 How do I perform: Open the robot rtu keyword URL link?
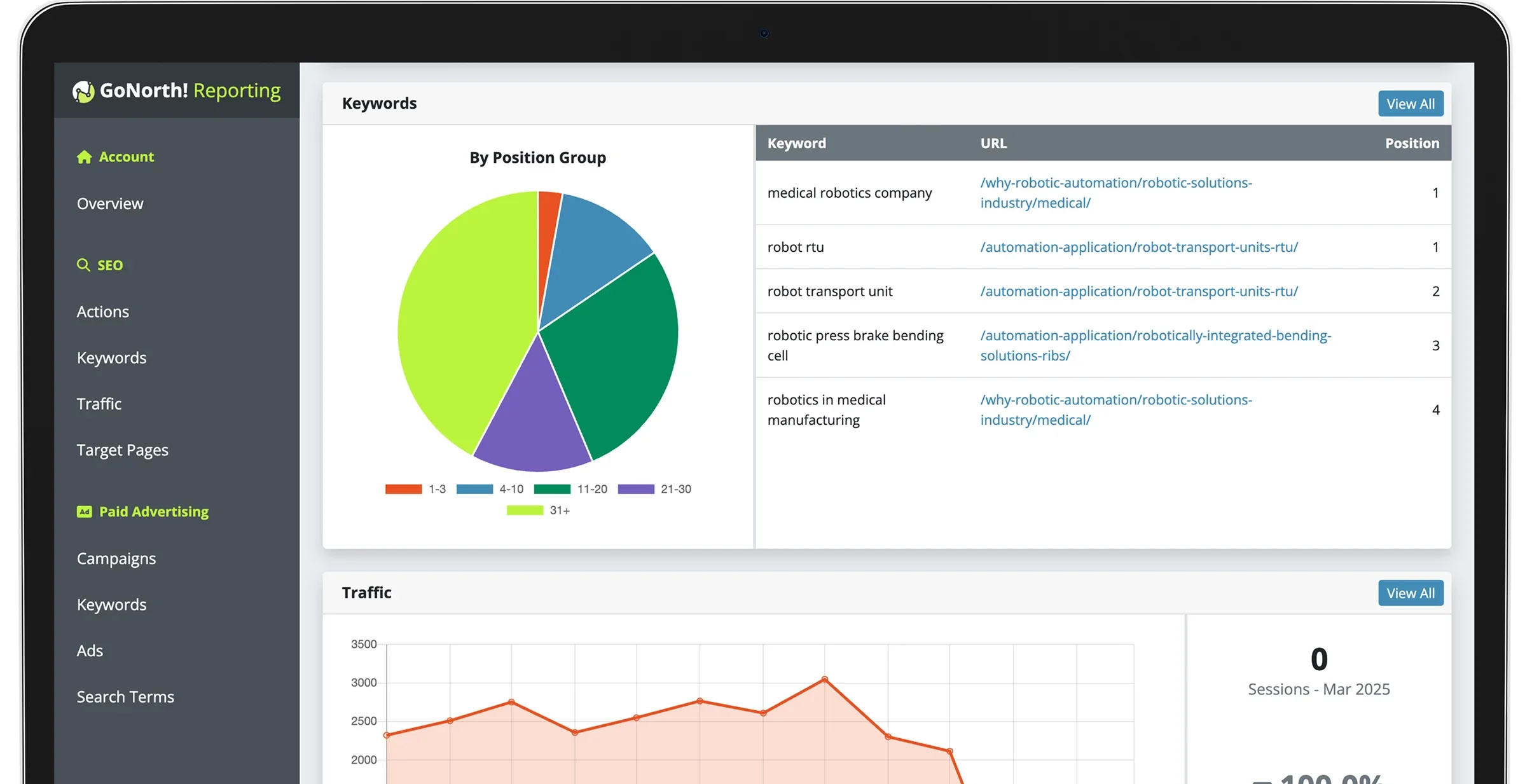(1138, 247)
